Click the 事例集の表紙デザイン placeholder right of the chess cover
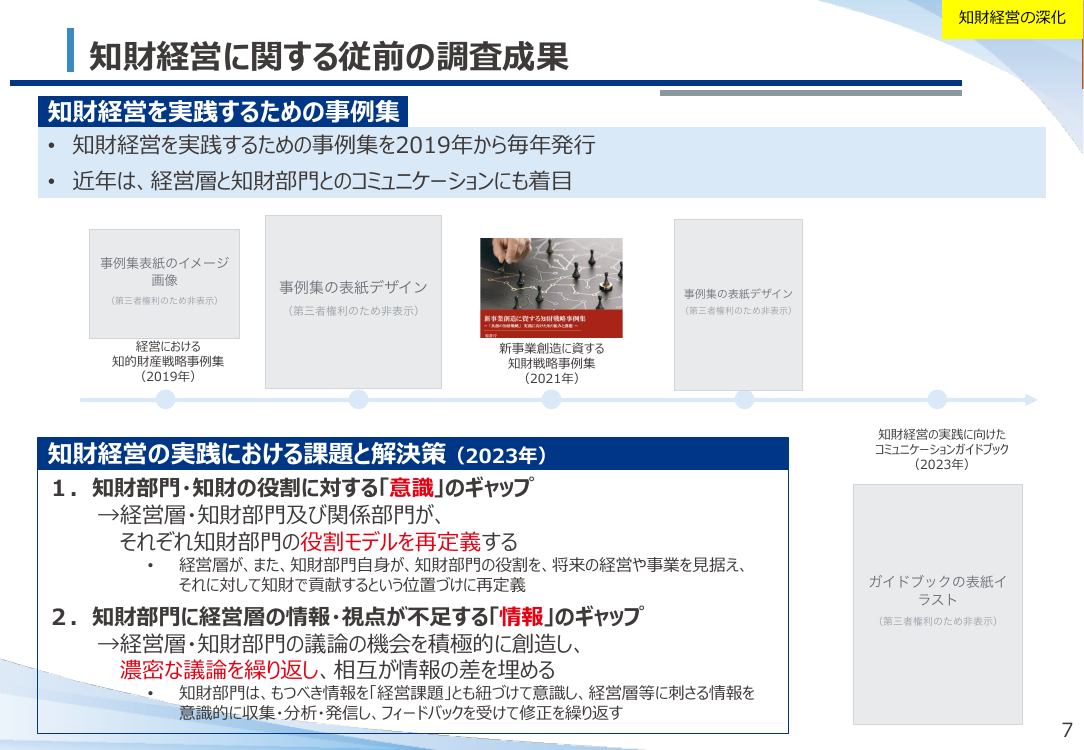 coord(738,305)
